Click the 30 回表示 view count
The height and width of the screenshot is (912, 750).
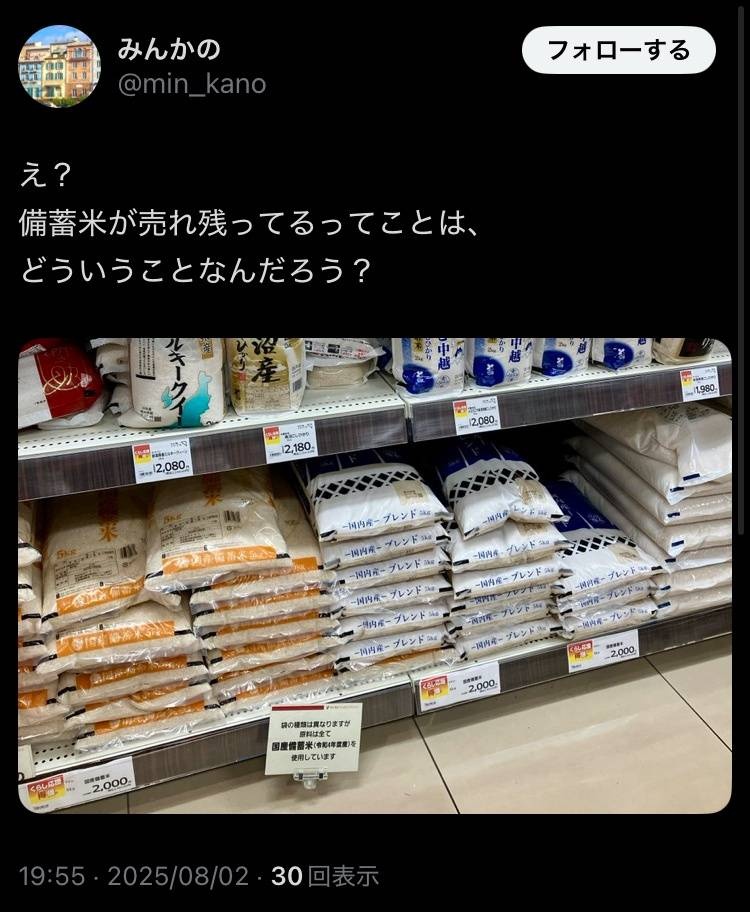(325, 875)
